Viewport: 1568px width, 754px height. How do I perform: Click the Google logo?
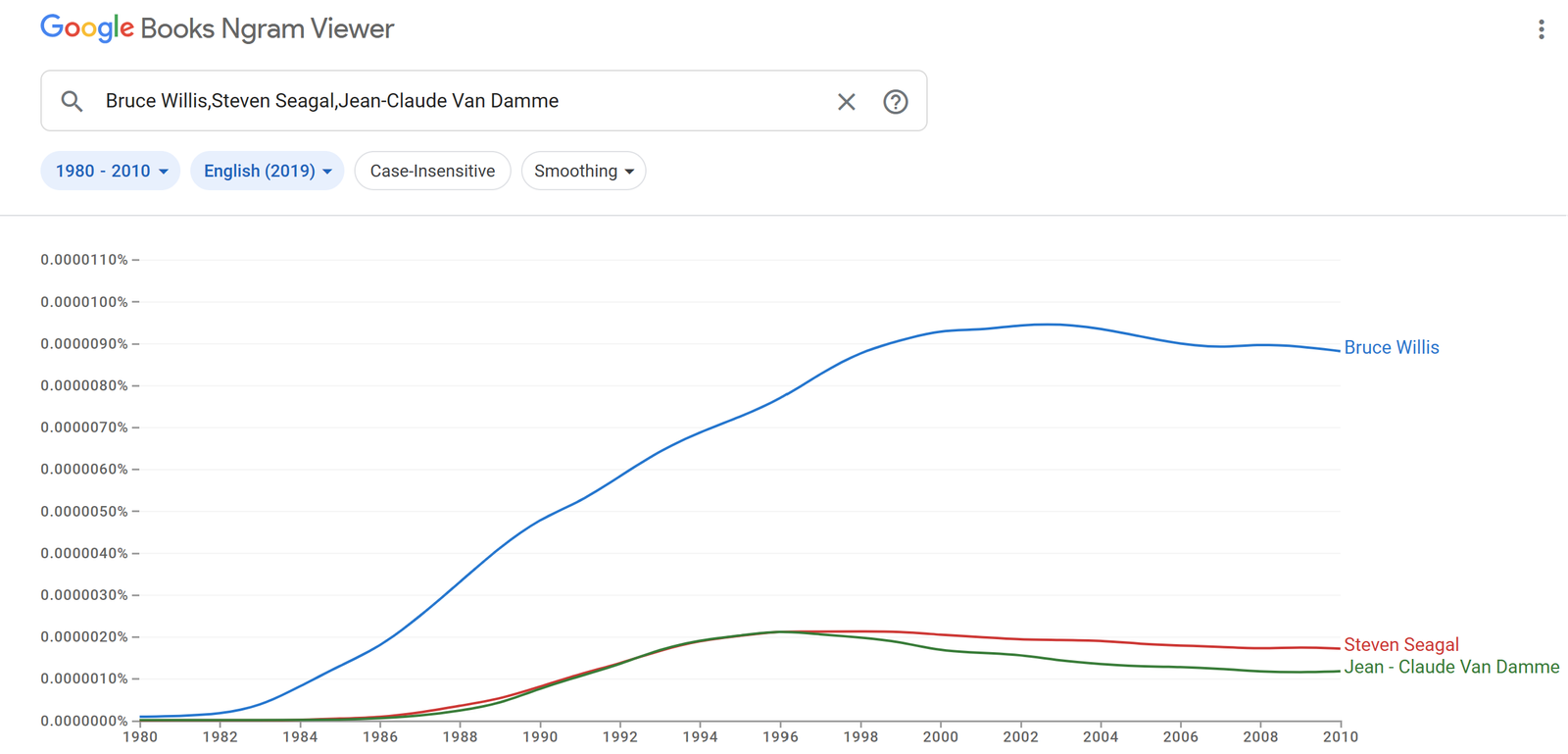[86, 28]
